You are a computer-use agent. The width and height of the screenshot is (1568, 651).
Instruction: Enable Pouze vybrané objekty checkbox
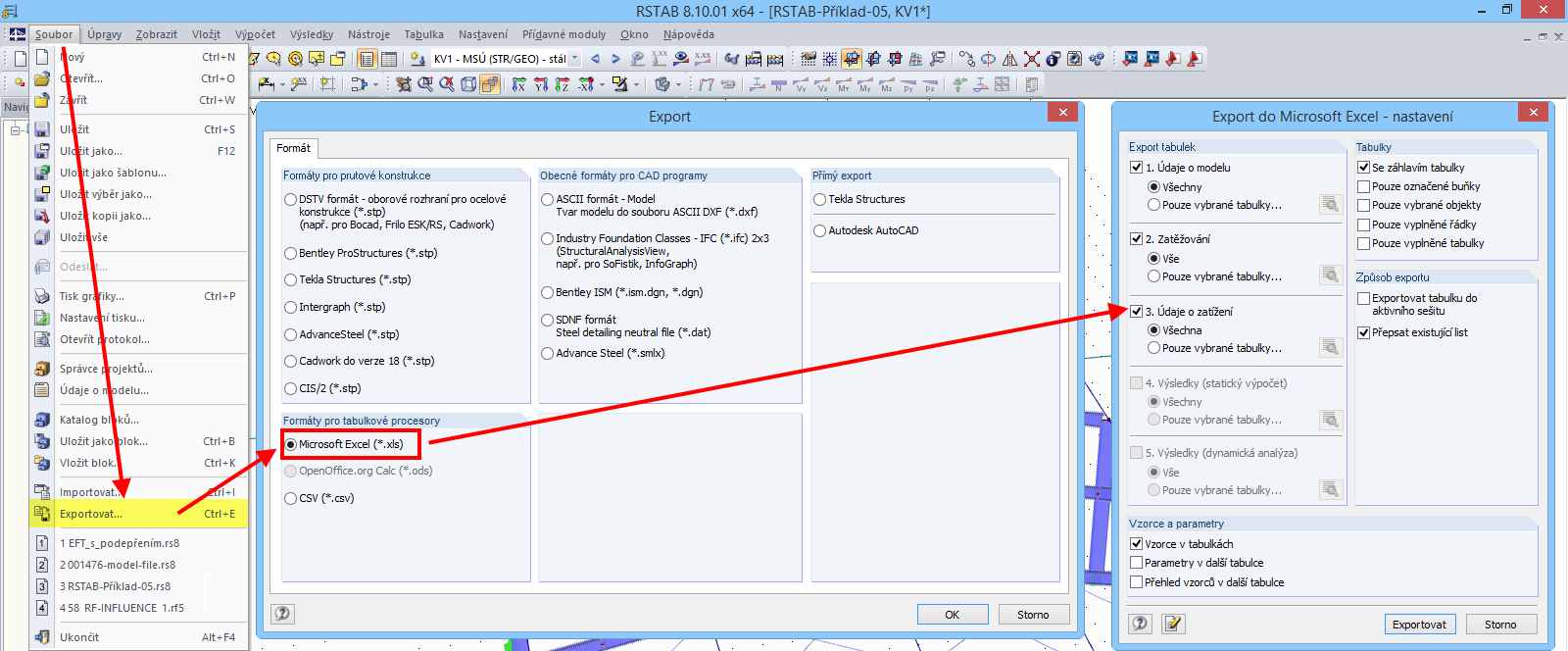click(x=1363, y=205)
